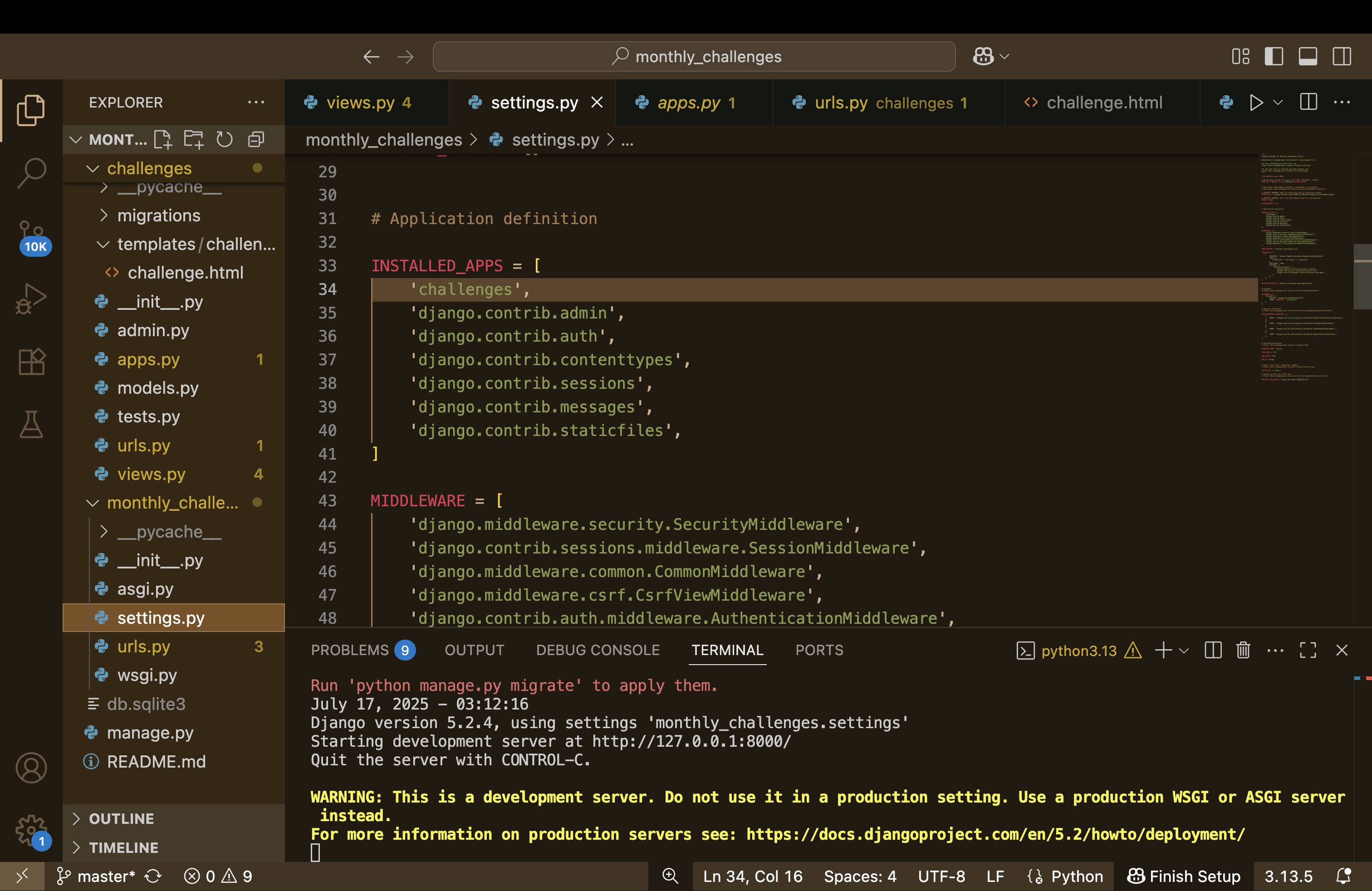1372x891 pixels.
Task: Click the New File icon in explorer
Action: coord(162,139)
